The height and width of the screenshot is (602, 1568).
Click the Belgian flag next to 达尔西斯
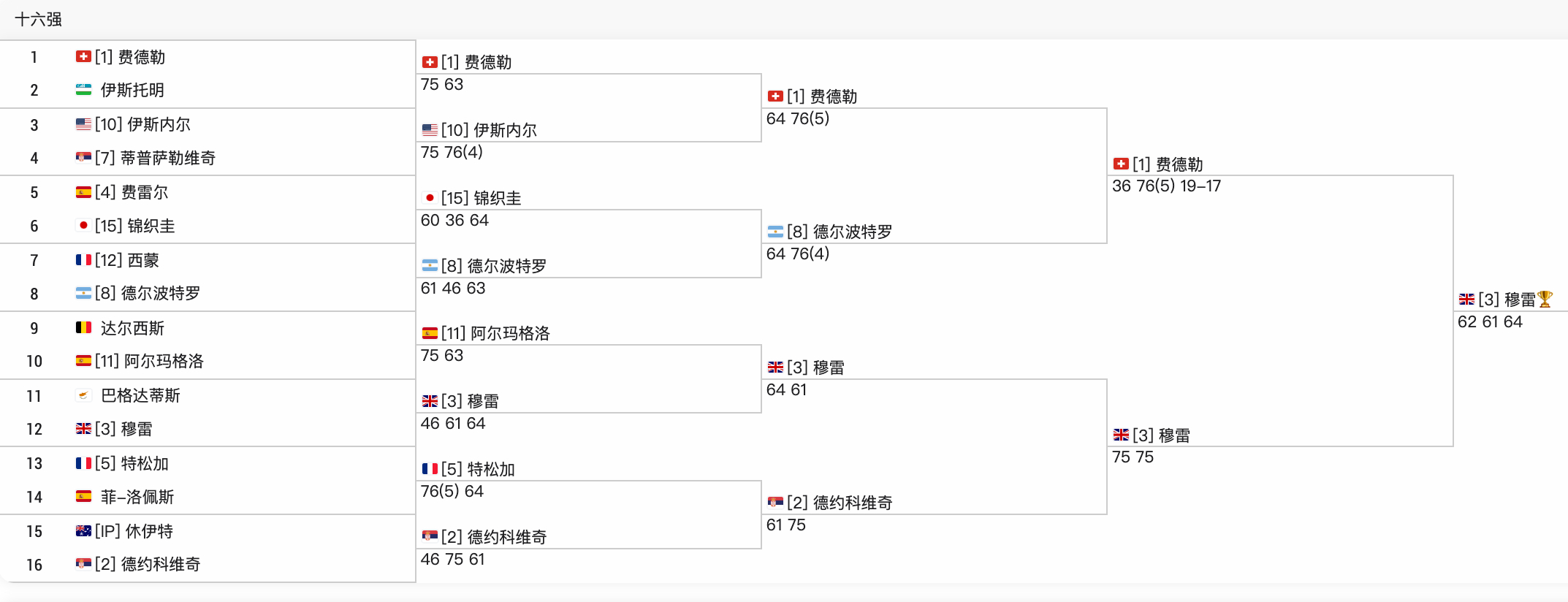pos(83,327)
